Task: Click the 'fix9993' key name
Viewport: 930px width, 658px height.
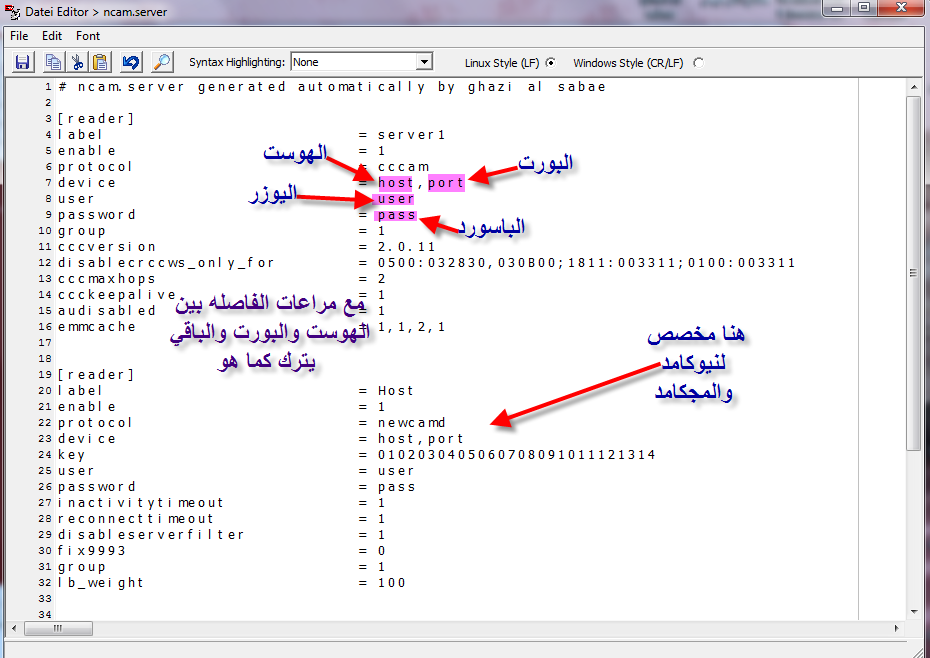Action: tap(92, 551)
